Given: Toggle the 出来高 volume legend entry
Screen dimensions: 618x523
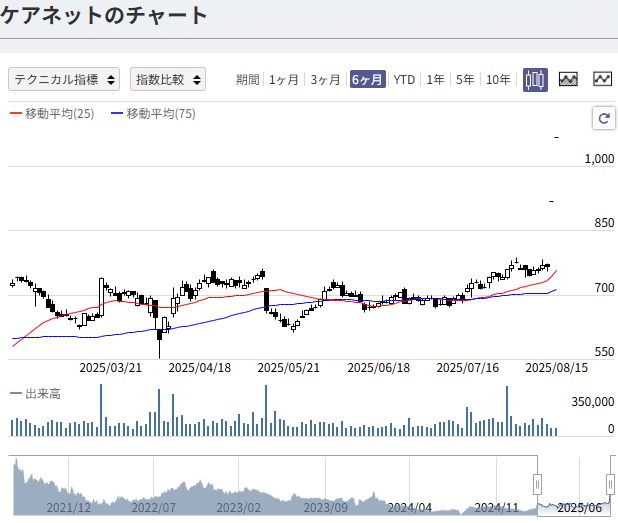Looking at the screenshot, I should pyautogui.click(x=35, y=393).
